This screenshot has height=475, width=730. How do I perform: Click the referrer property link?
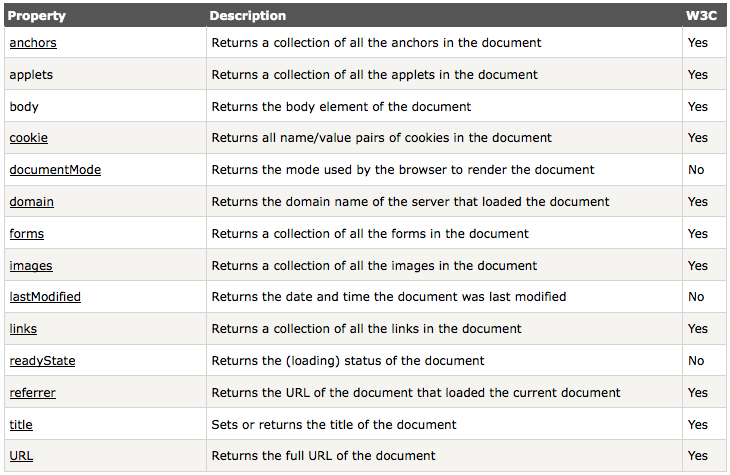click(x=33, y=393)
